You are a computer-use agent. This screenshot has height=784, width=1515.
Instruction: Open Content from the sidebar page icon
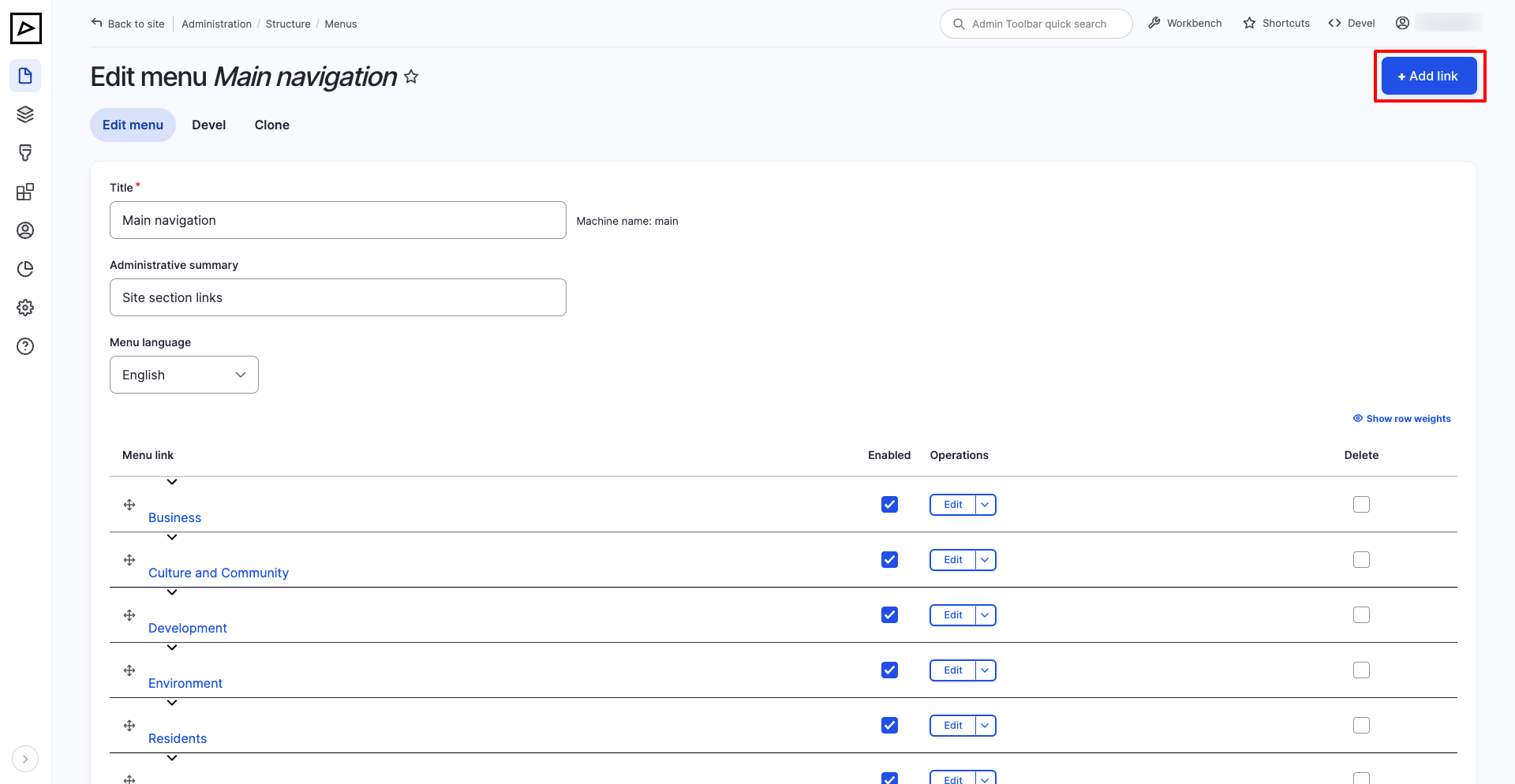(25, 76)
